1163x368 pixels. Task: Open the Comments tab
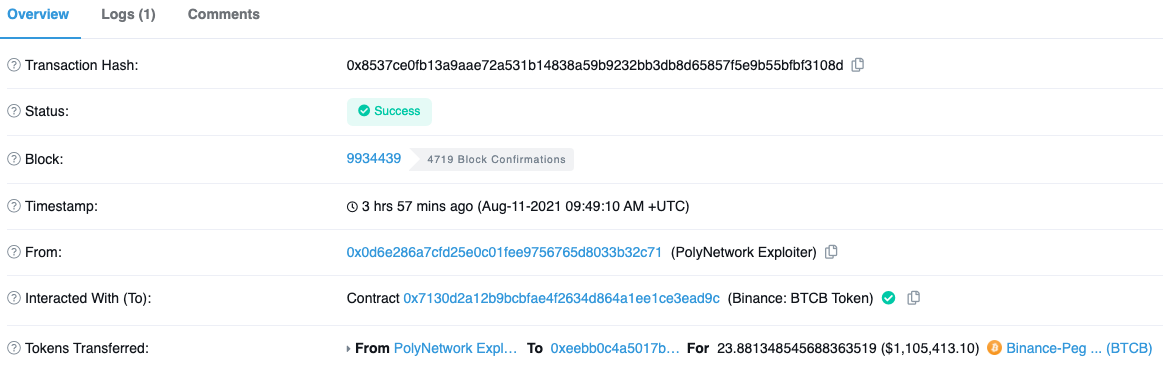point(224,14)
